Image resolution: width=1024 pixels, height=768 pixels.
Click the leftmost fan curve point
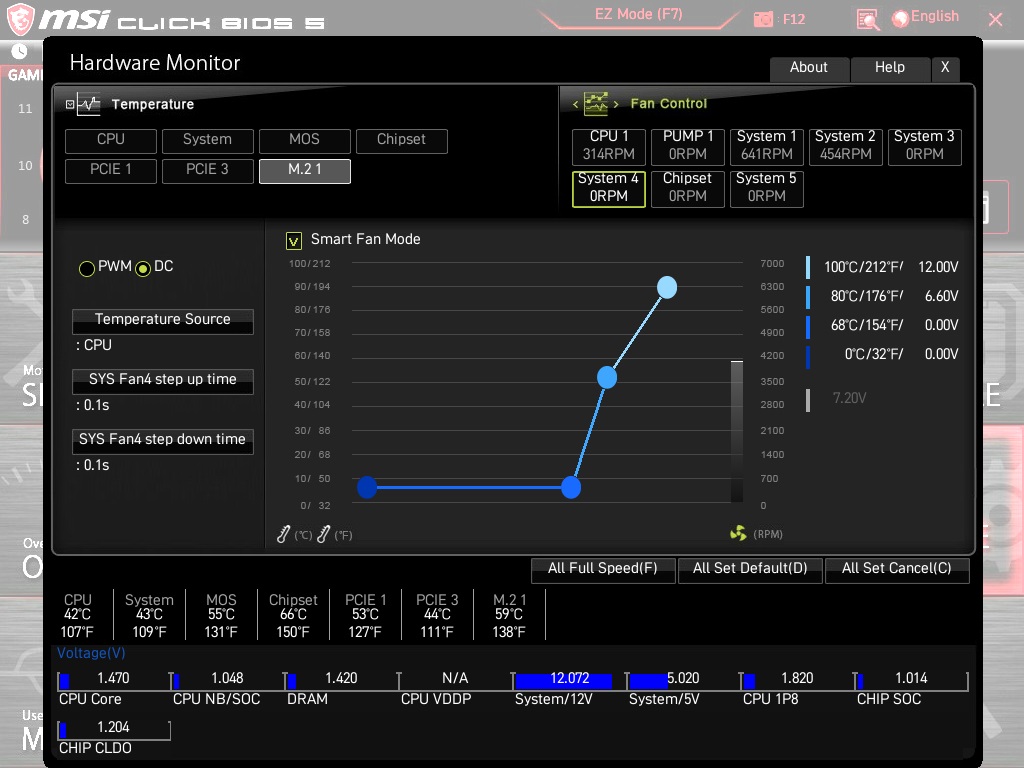click(367, 487)
